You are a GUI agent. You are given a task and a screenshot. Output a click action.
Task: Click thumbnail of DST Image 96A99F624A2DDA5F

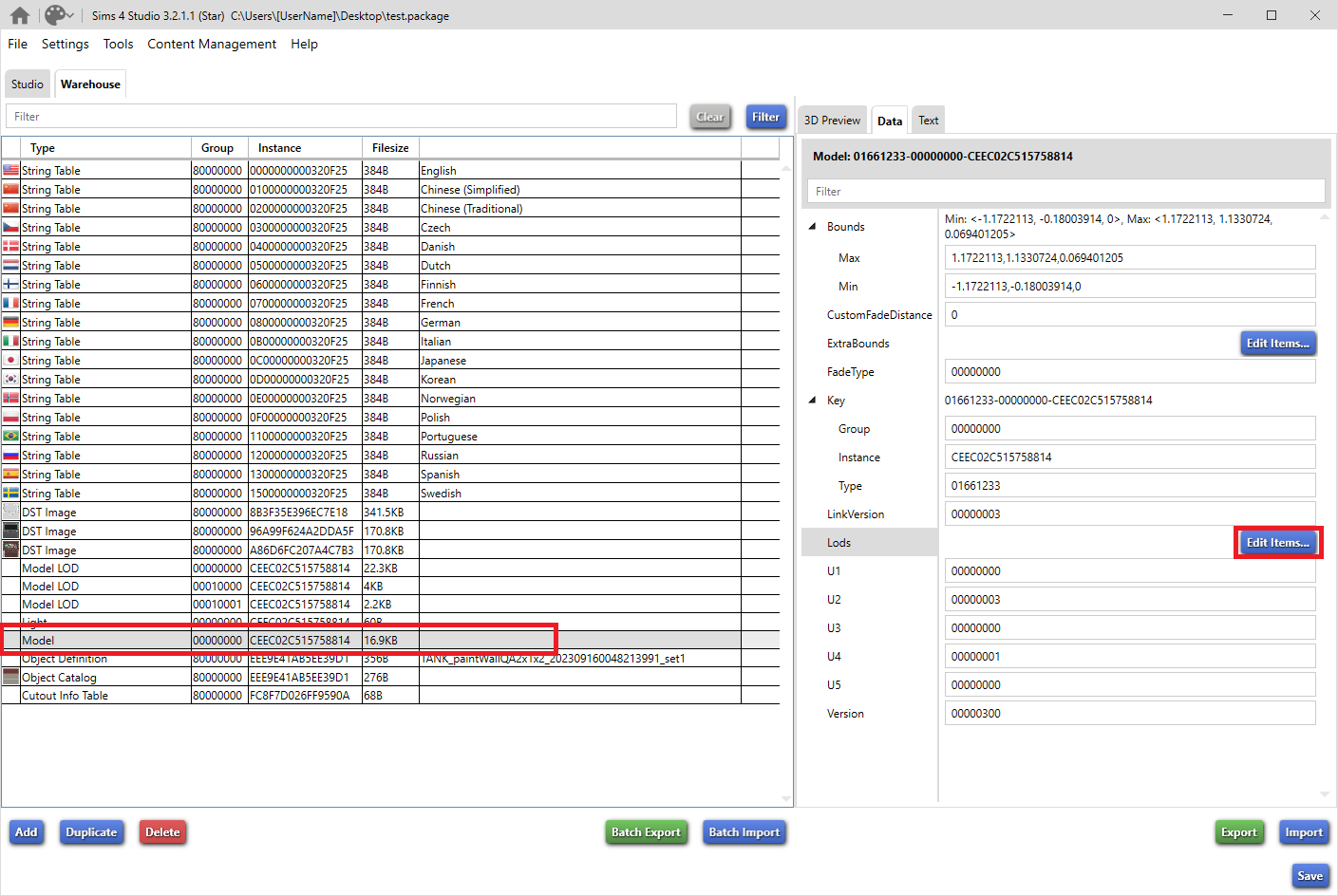point(10,531)
